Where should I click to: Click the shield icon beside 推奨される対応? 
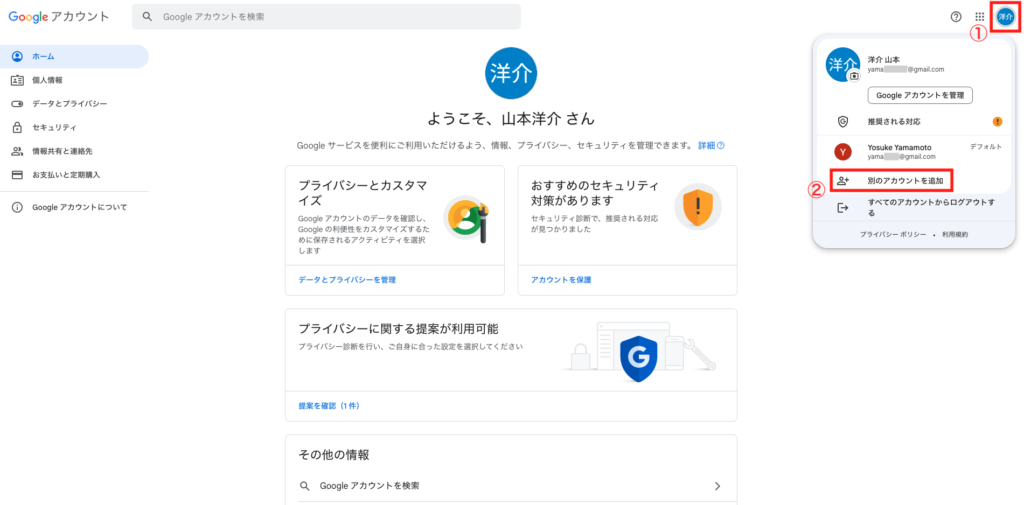pyautogui.click(x=843, y=122)
